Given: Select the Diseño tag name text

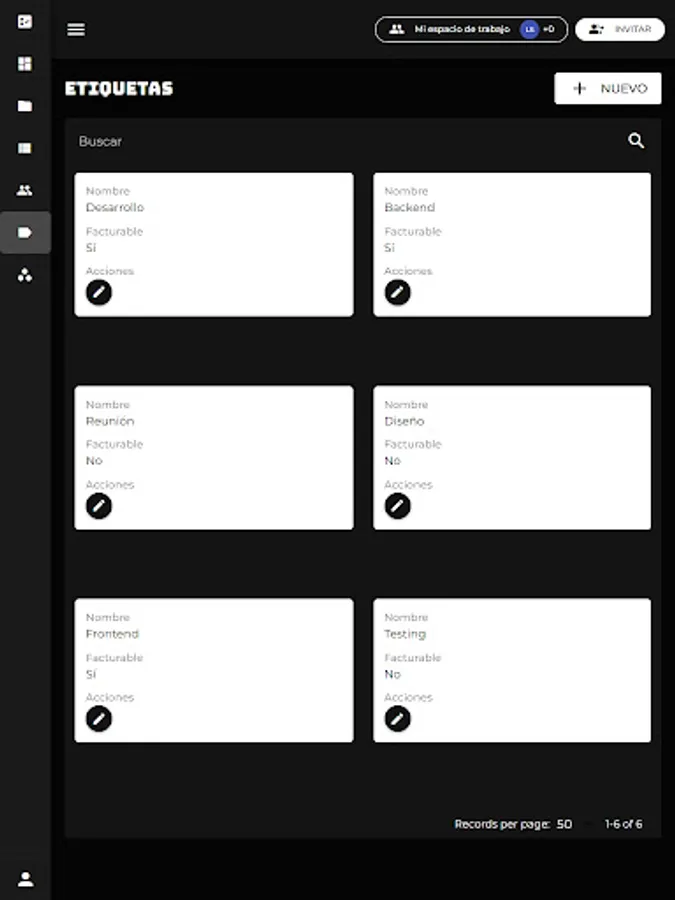Looking at the screenshot, I should (405, 421).
